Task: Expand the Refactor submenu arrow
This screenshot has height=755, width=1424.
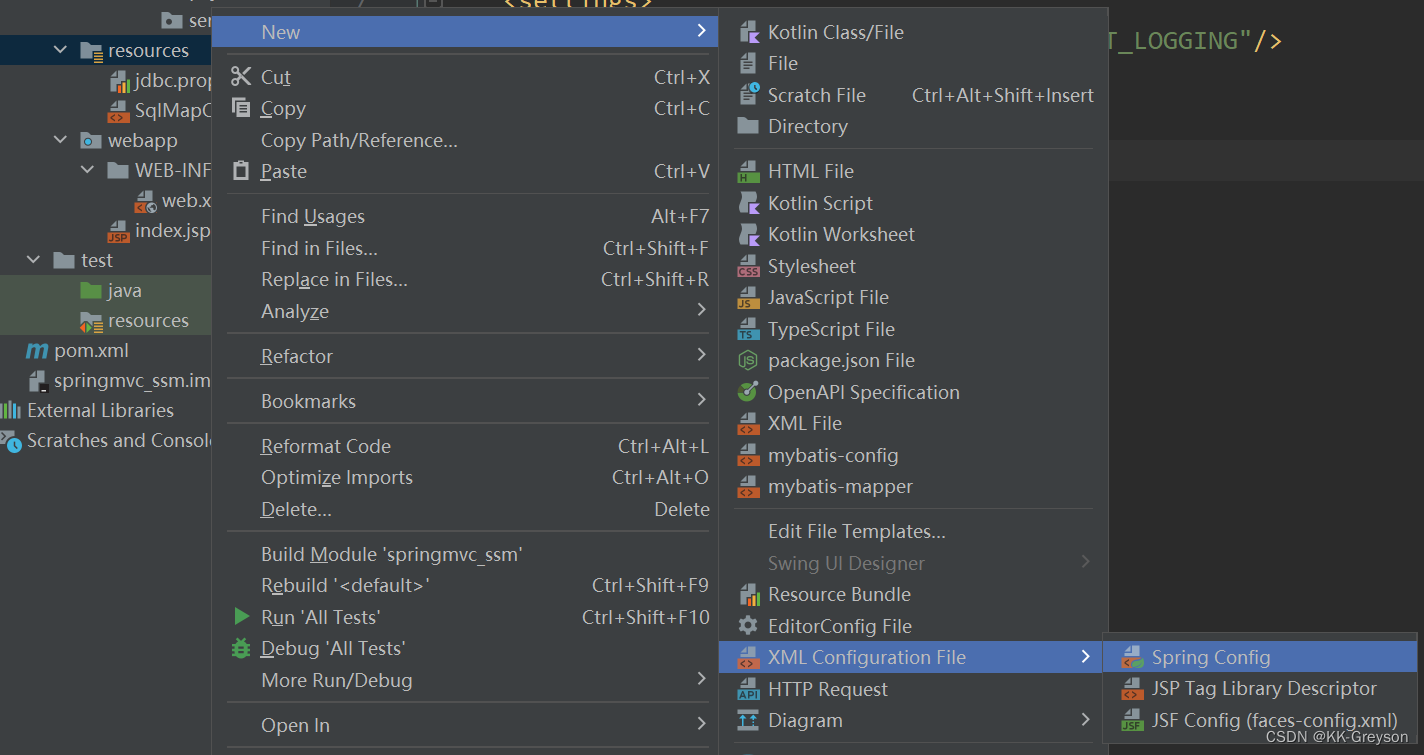Action: [702, 355]
